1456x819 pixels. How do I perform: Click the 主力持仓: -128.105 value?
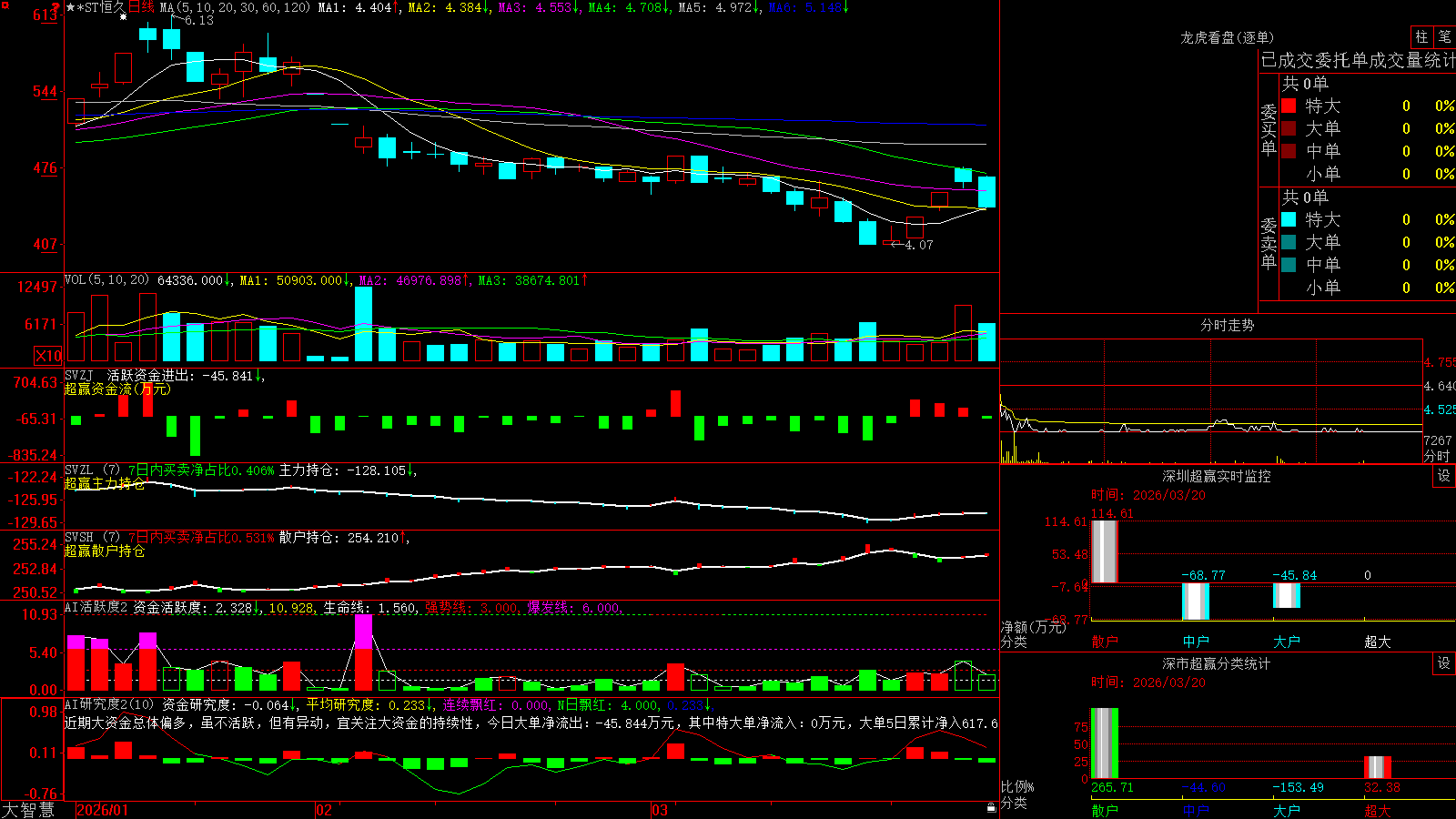pyautogui.click(x=342, y=470)
